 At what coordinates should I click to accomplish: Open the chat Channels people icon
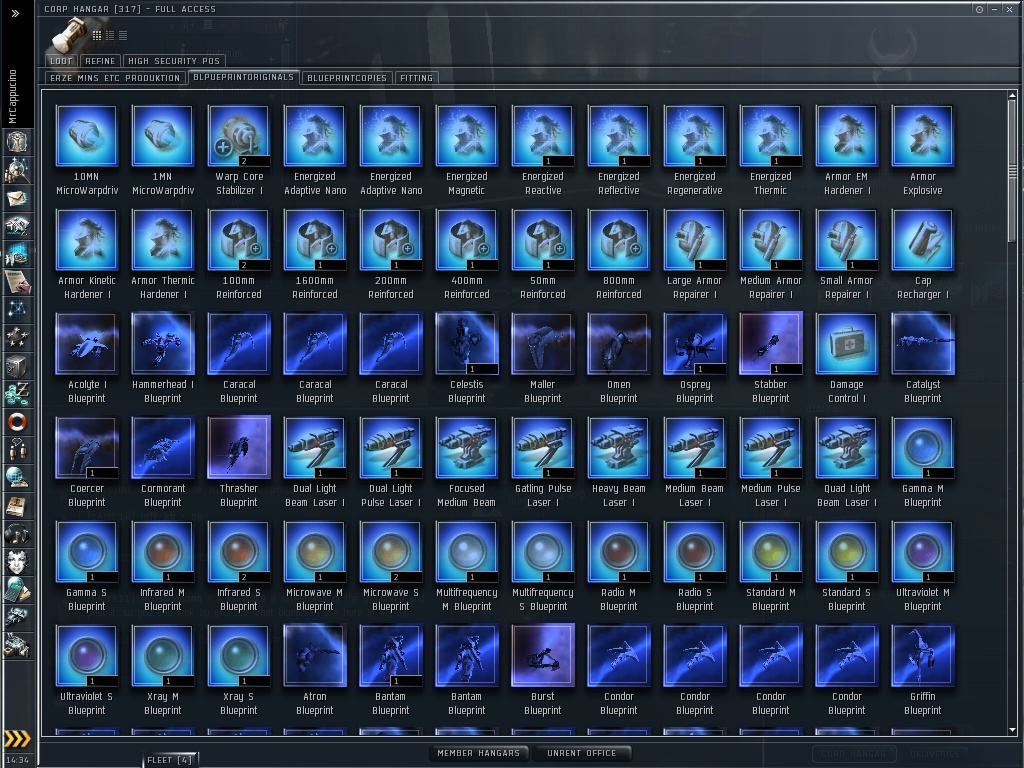point(16,450)
